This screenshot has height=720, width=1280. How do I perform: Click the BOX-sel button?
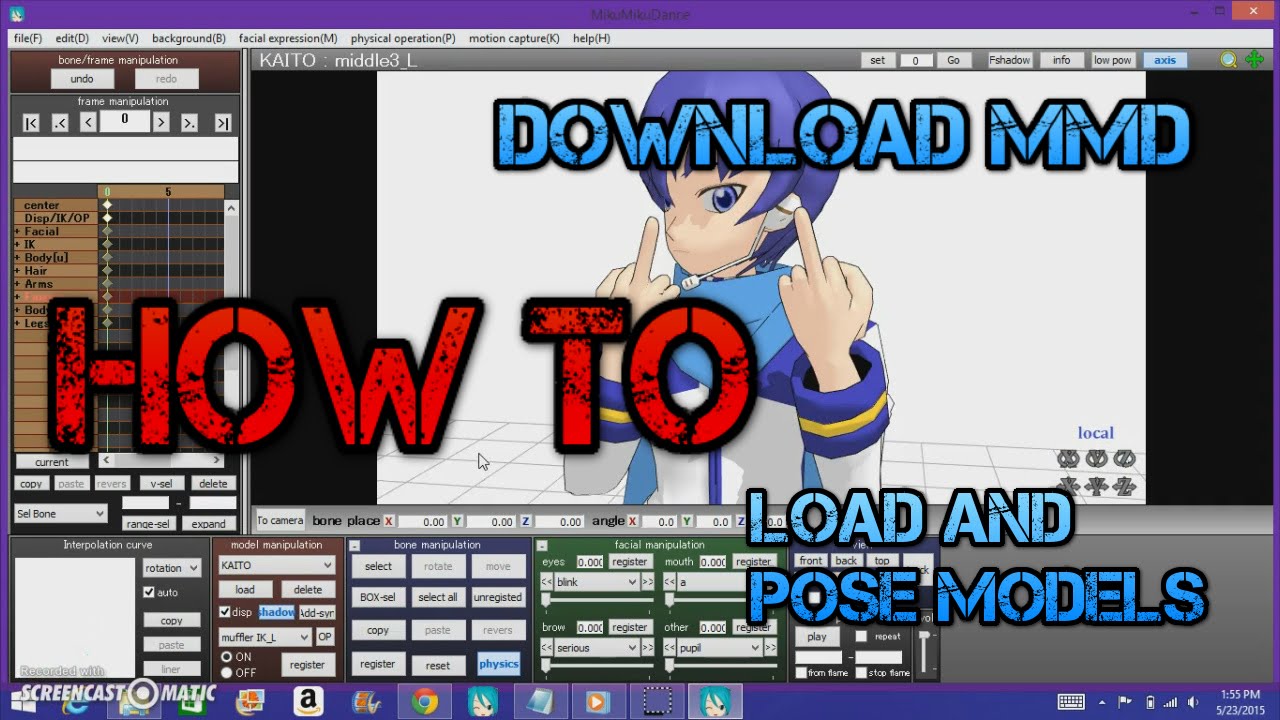(378, 597)
